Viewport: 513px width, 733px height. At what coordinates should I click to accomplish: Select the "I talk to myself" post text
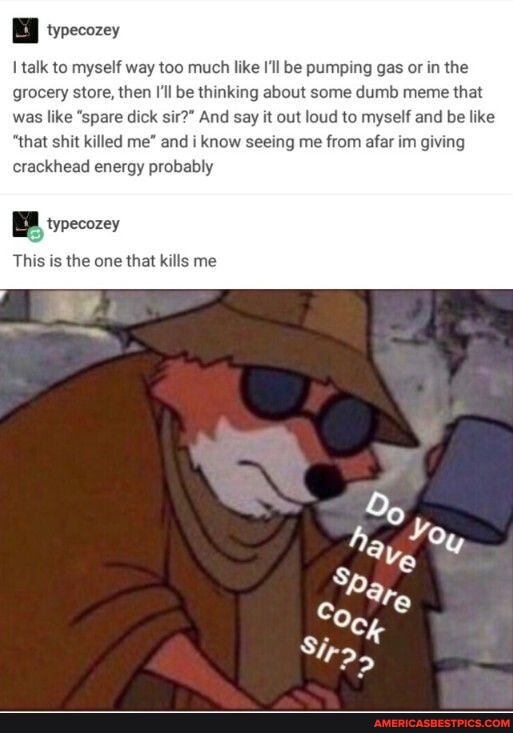tap(253, 117)
